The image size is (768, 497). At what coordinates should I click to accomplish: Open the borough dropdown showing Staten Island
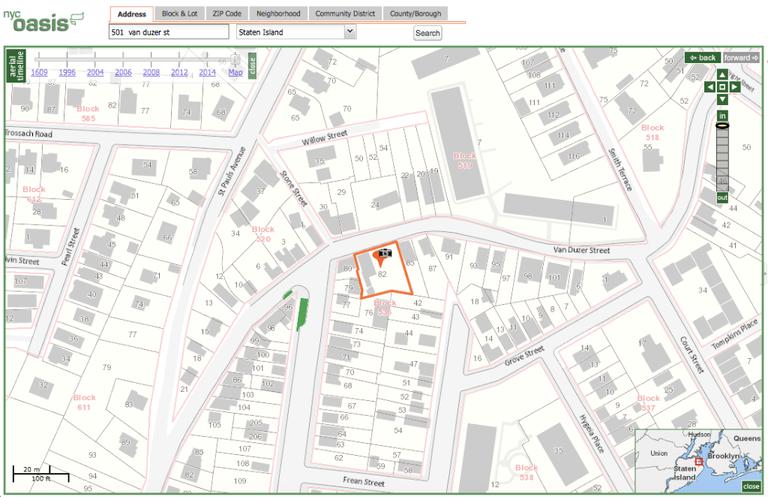pos(295,32)
